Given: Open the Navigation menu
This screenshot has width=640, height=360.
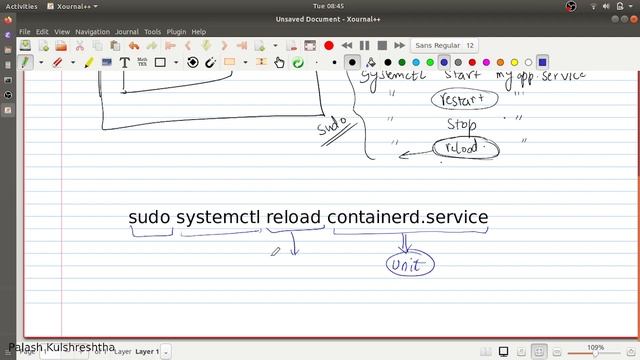Looking at the screenshot, I should click(x=93, y=32).
